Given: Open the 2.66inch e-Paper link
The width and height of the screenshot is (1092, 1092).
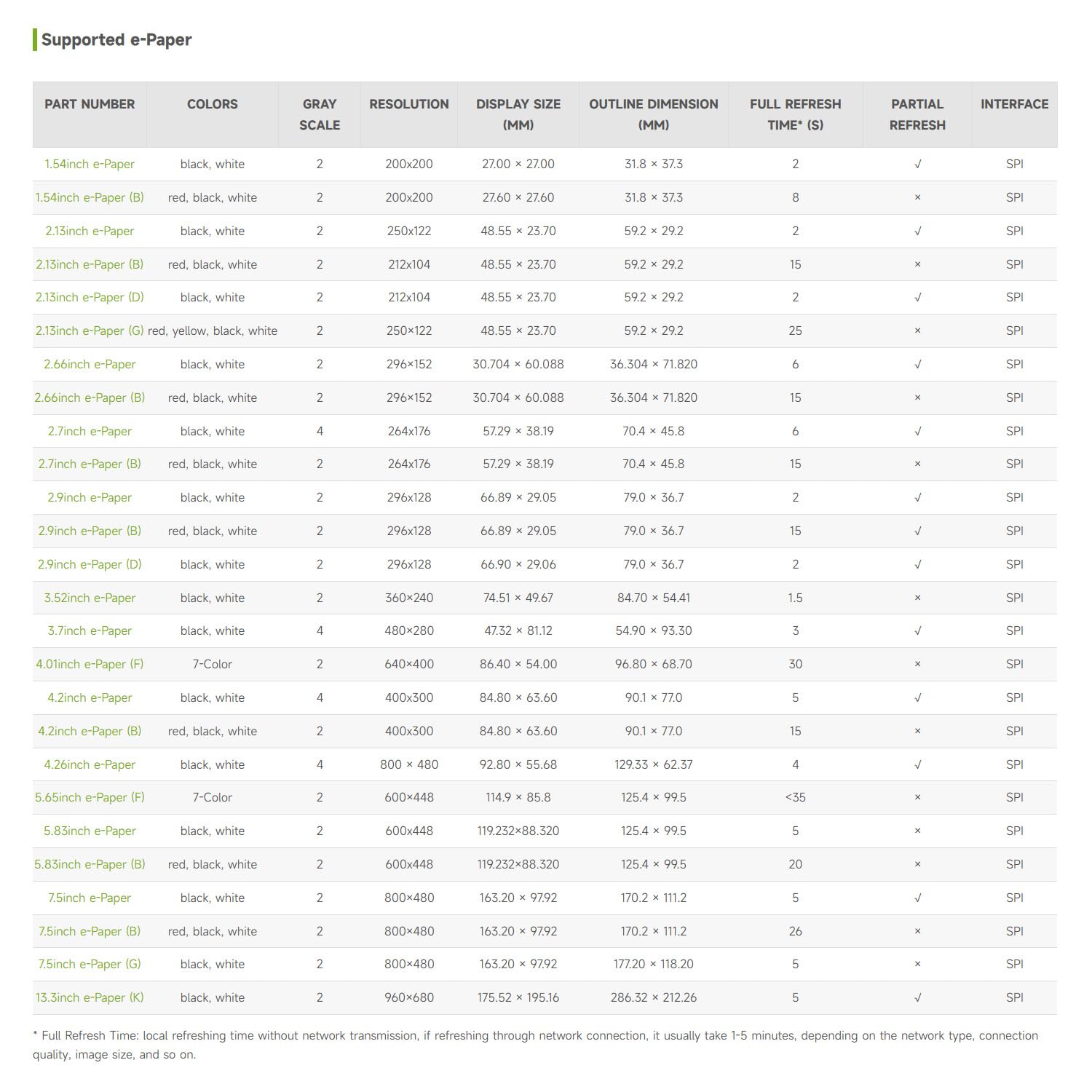Looking at the screenshot, I should [x=90, y=365].
